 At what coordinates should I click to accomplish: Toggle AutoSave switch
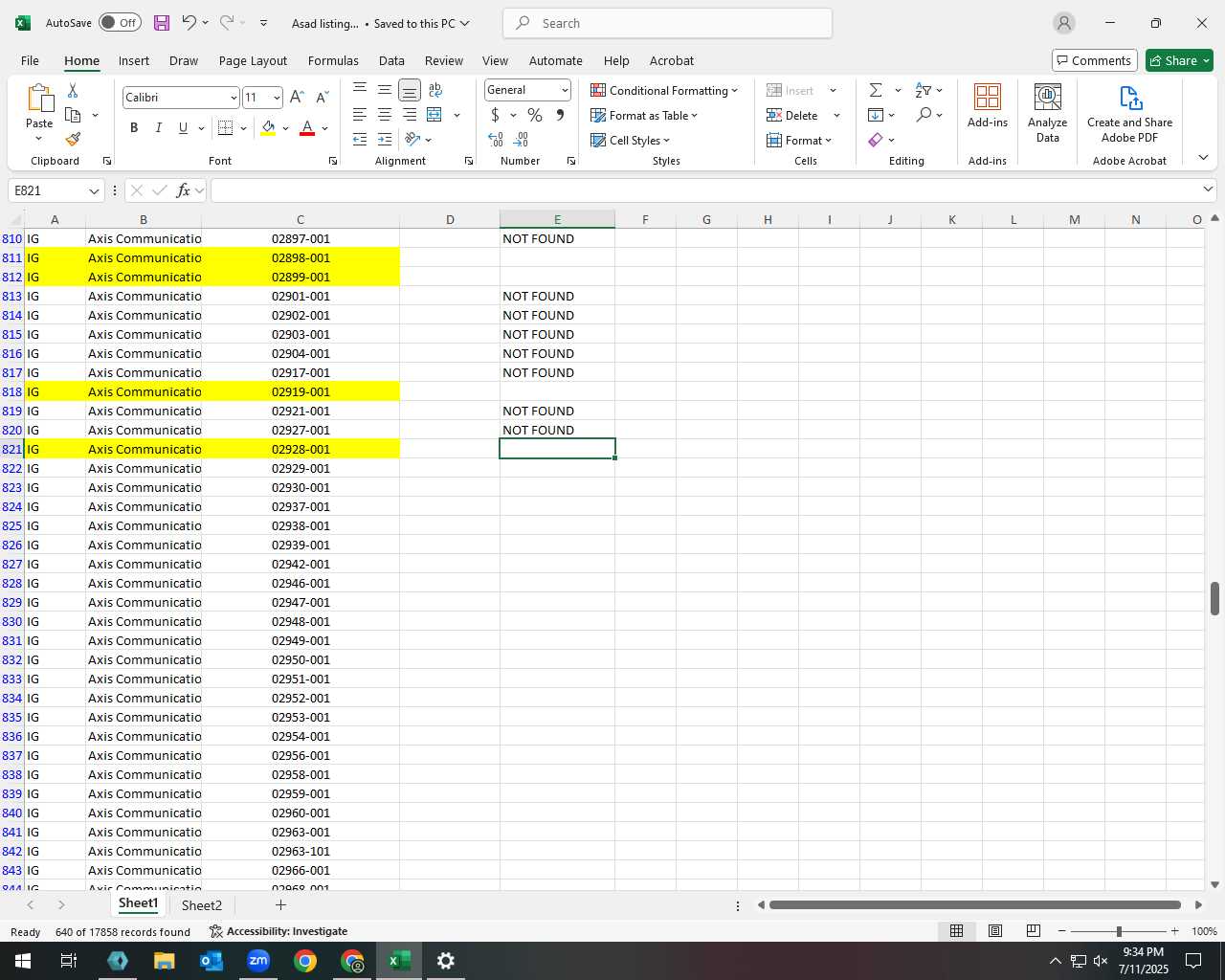tap(120, 23)
